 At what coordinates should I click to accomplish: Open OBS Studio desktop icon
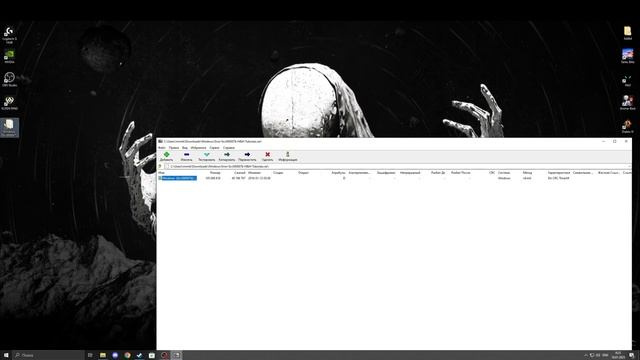point(9,79)
